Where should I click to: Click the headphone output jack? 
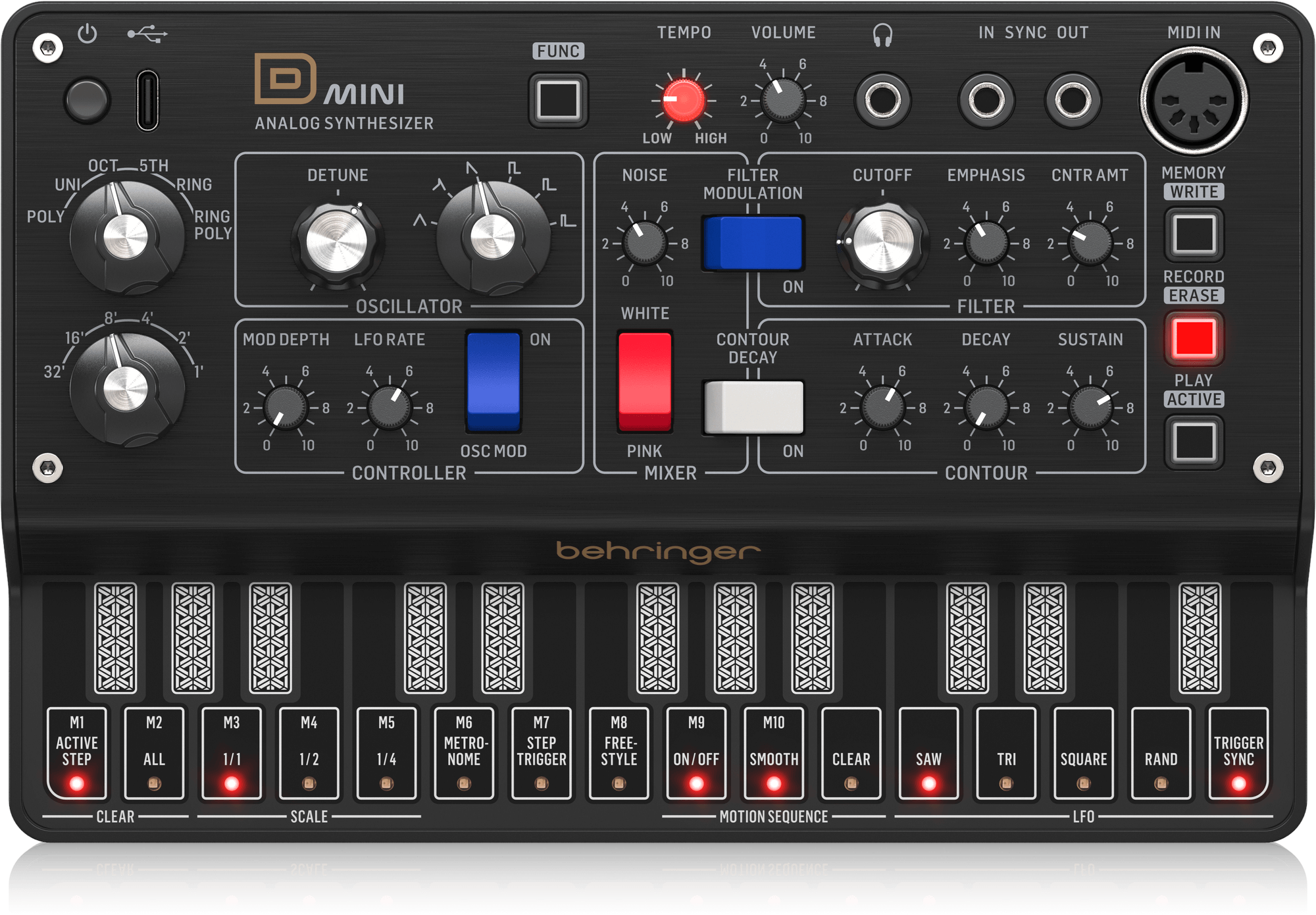[882, 100]
